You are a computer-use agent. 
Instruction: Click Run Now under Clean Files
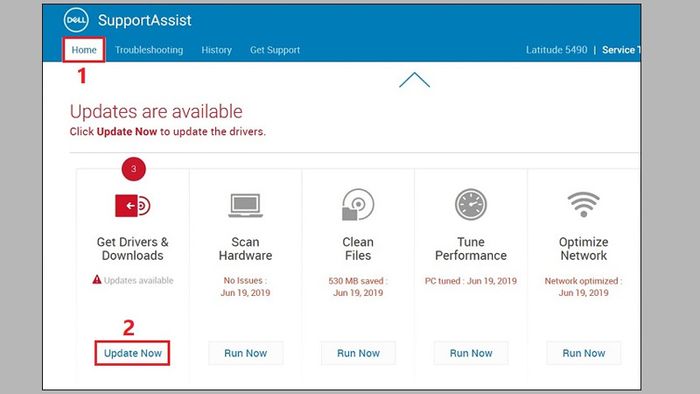point(358,353)
